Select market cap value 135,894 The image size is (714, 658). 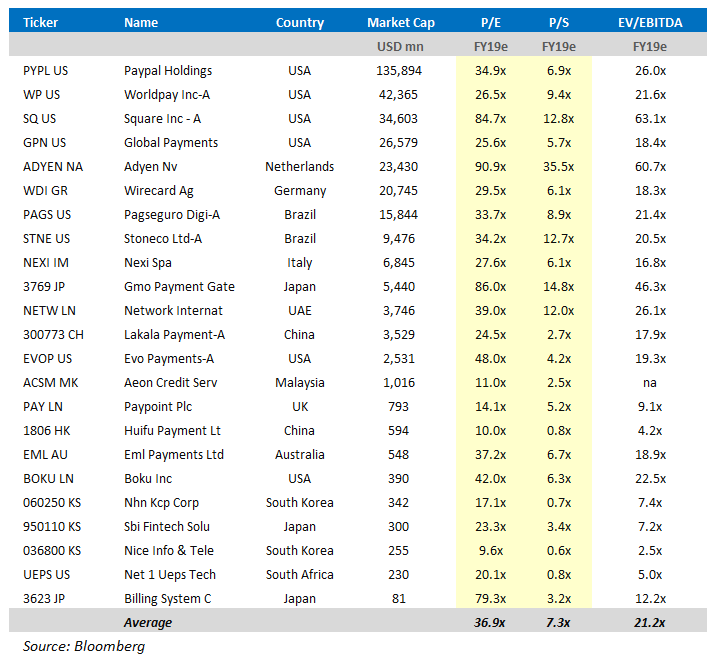[399, 71]
